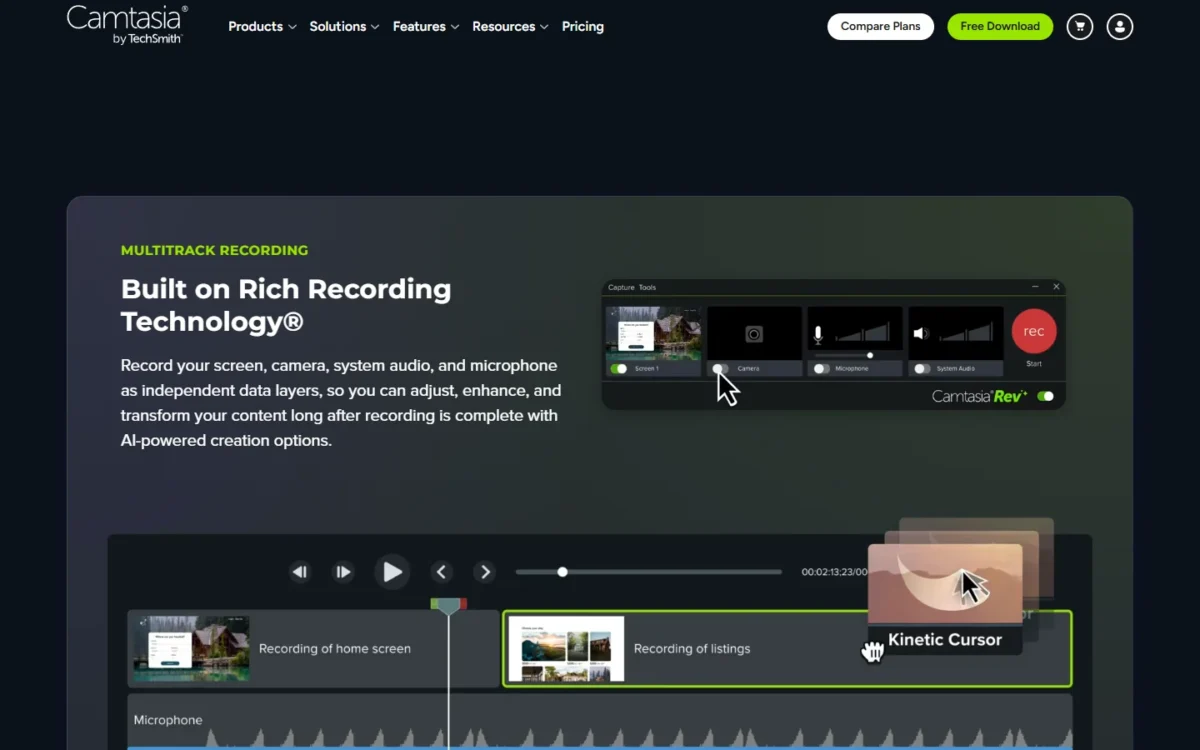Viewport: 1200px width, 750px height.
Task: Expand the Features dropdown menu
Action: pos(426,27)
